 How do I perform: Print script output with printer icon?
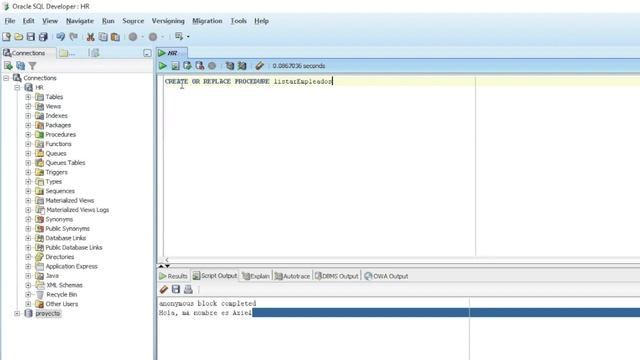(x=188, y=289)
